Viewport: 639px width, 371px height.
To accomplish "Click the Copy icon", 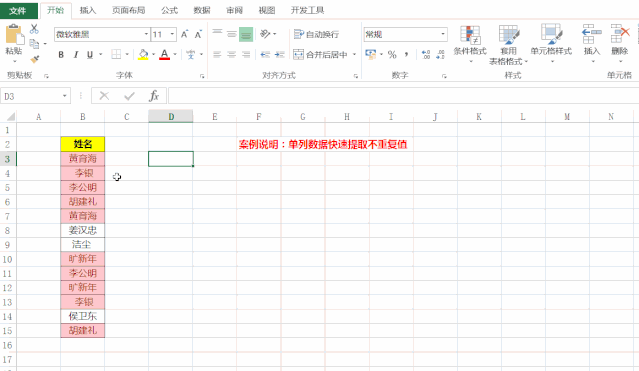I will tap(34, 44).
